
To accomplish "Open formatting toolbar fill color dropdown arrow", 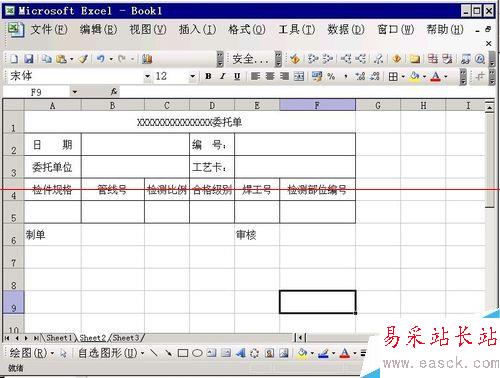I will [x=424, y=77].
